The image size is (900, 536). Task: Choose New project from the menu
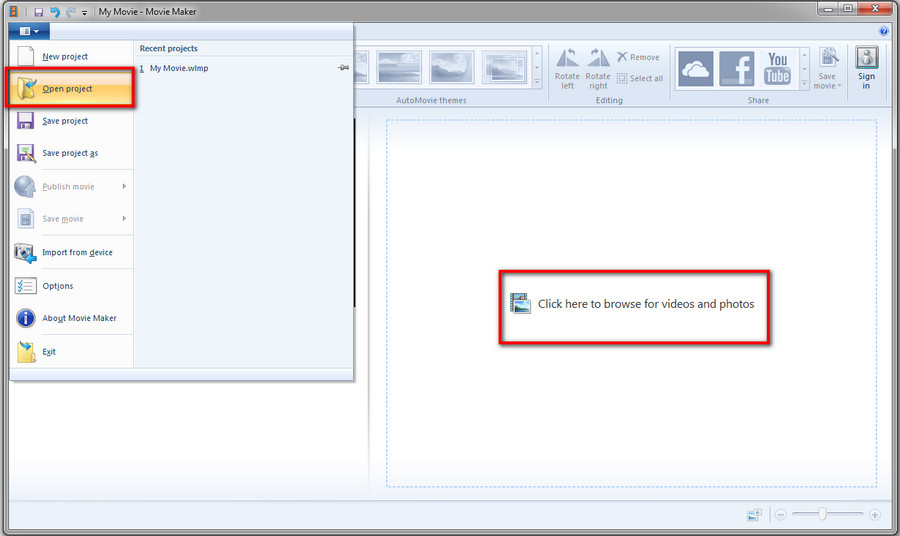tap(71, 56)
